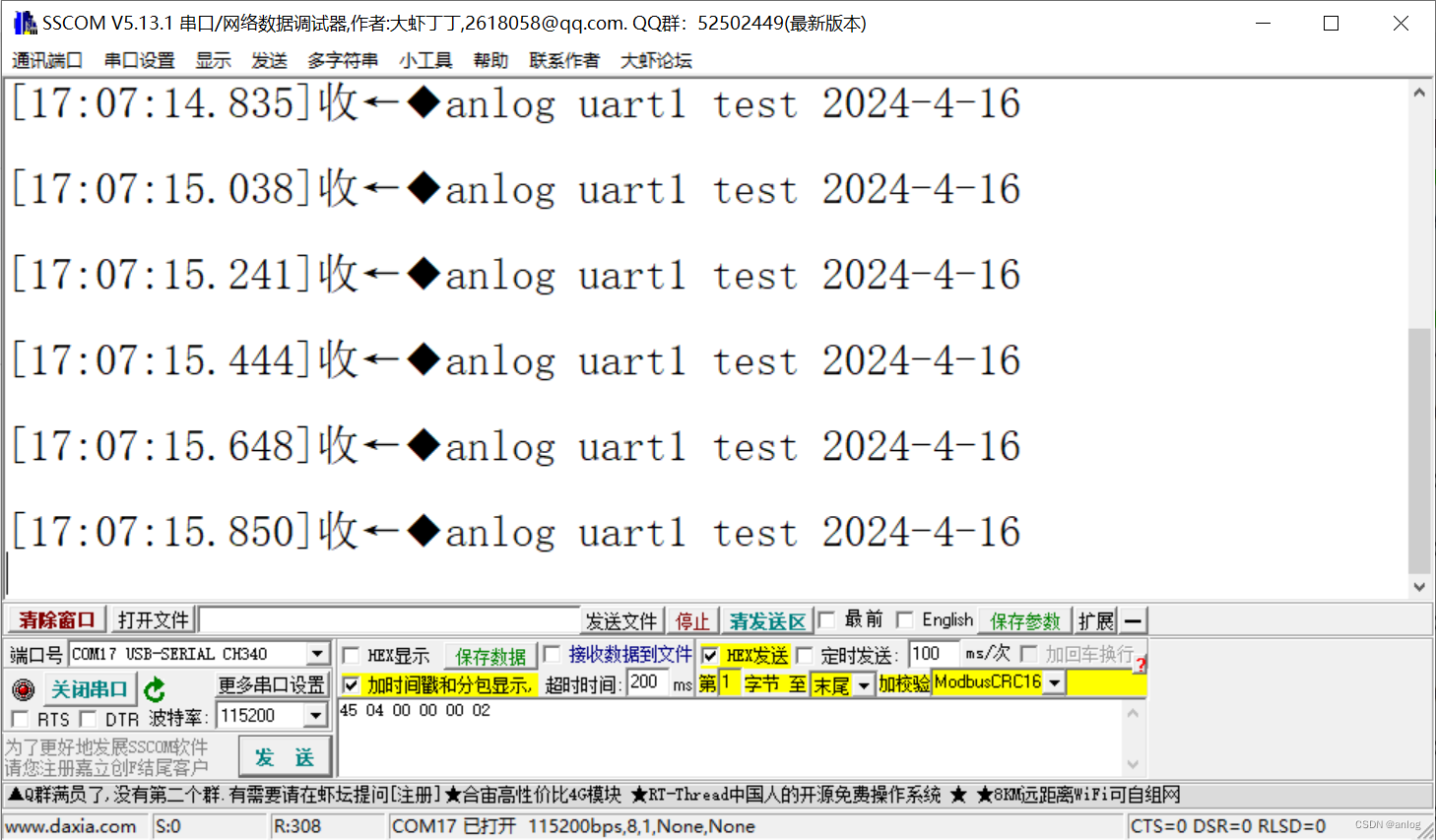The height and width of the screenshot is (840, 1436).
Task: Open the 115200 baud rate dropdown
Action: point(317,715)
